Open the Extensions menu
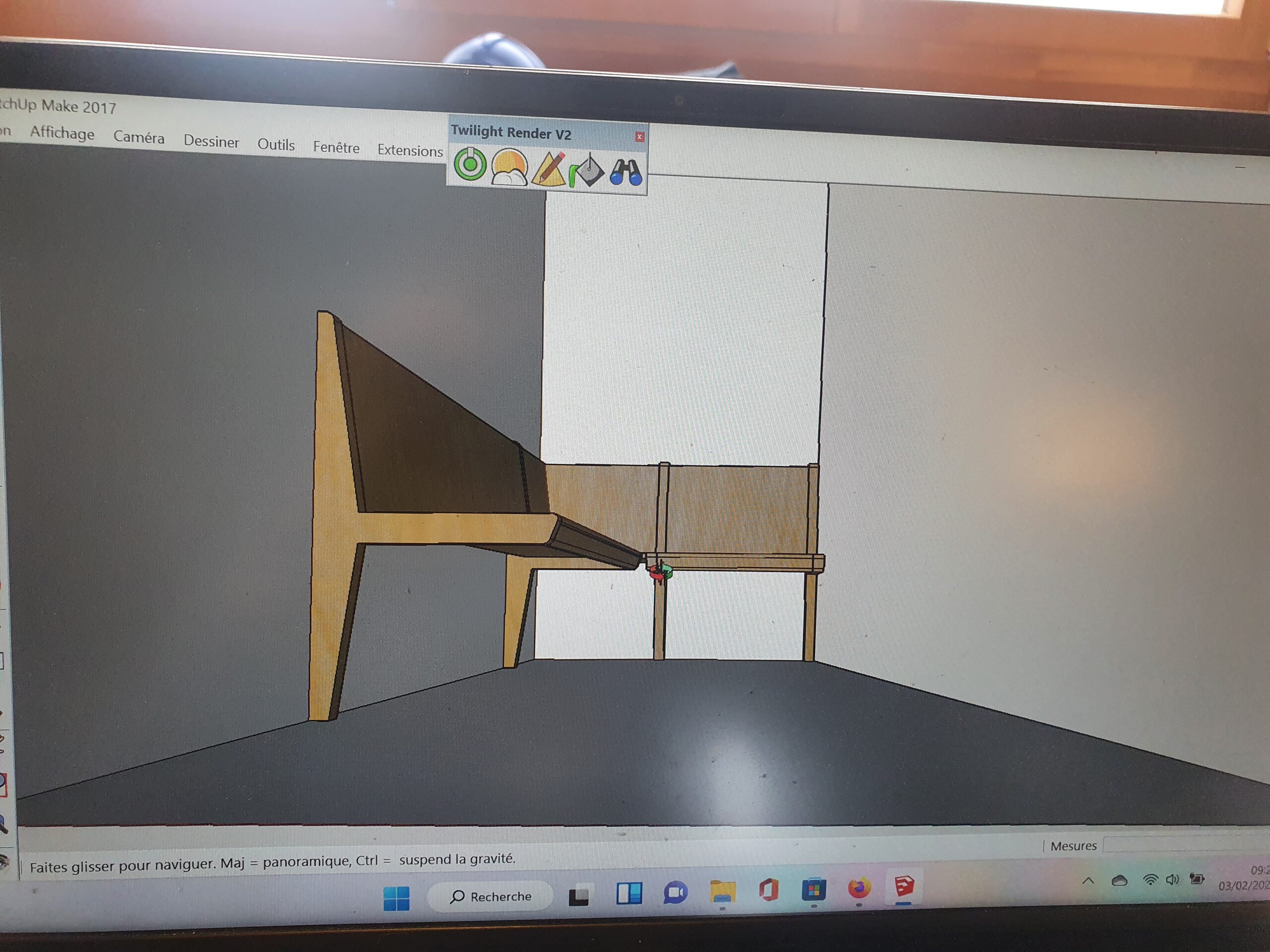1270x952 pixels. (x=410, y=150)
